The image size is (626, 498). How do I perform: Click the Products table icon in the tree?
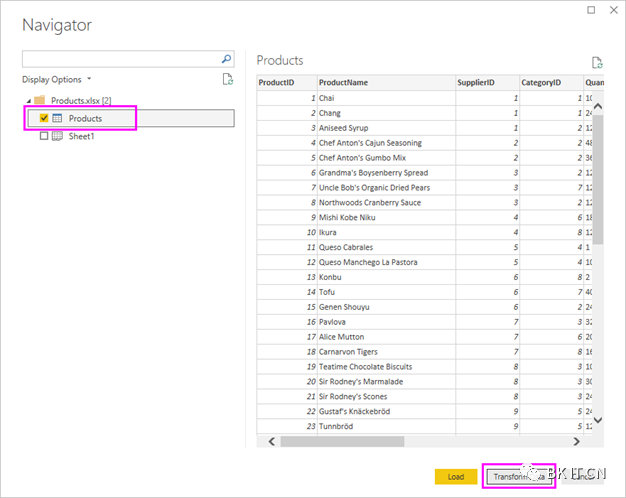click(57, 118)
